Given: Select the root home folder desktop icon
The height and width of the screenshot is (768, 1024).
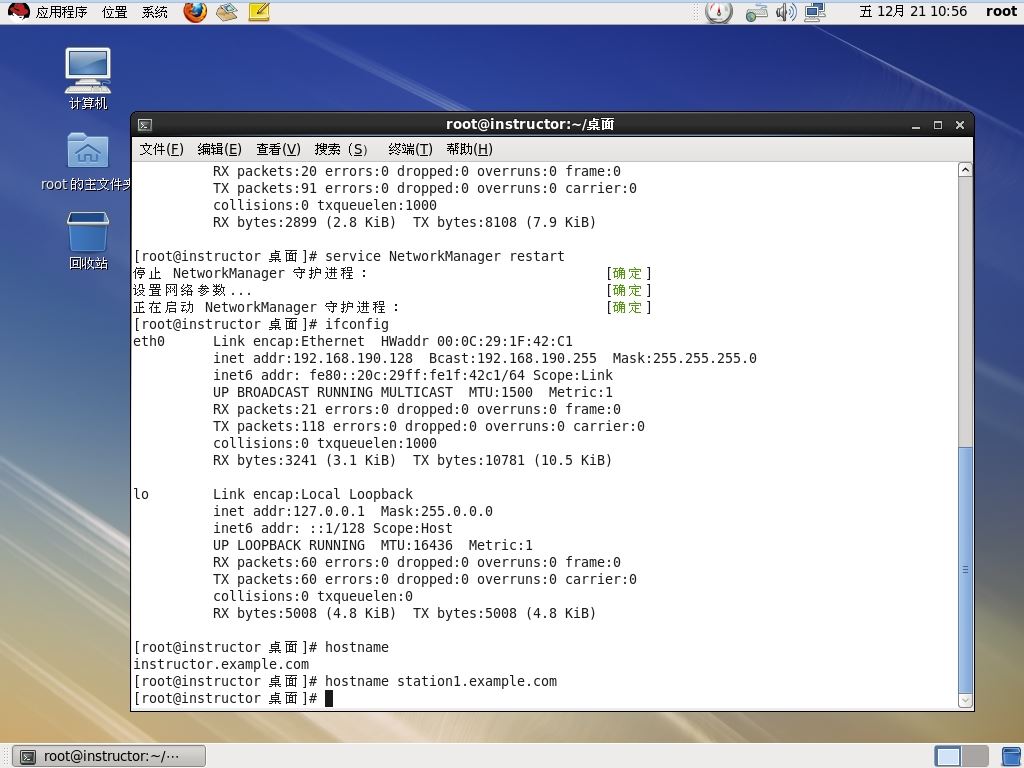Looking at the screenshot, I should pos(88,162).
